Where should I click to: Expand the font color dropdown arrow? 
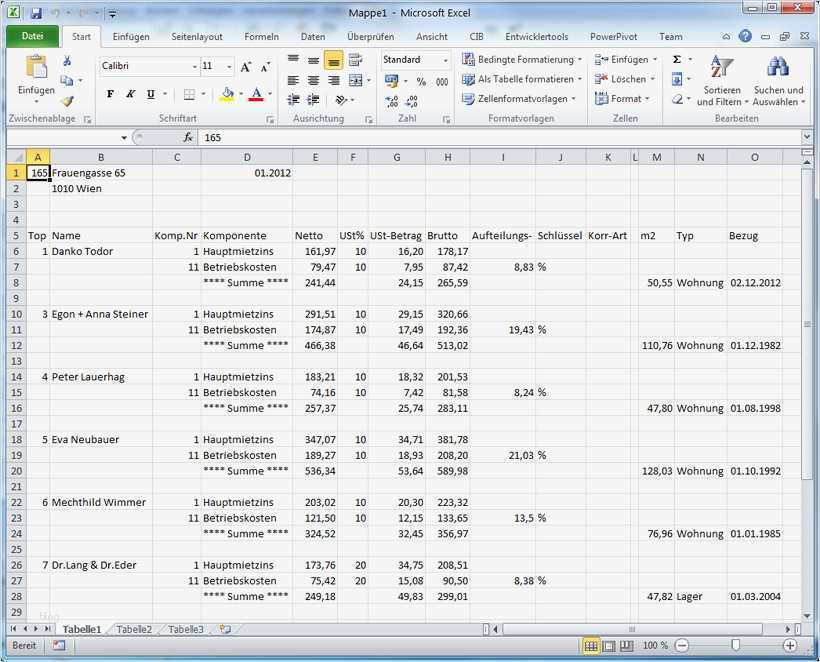click(270, 95)
